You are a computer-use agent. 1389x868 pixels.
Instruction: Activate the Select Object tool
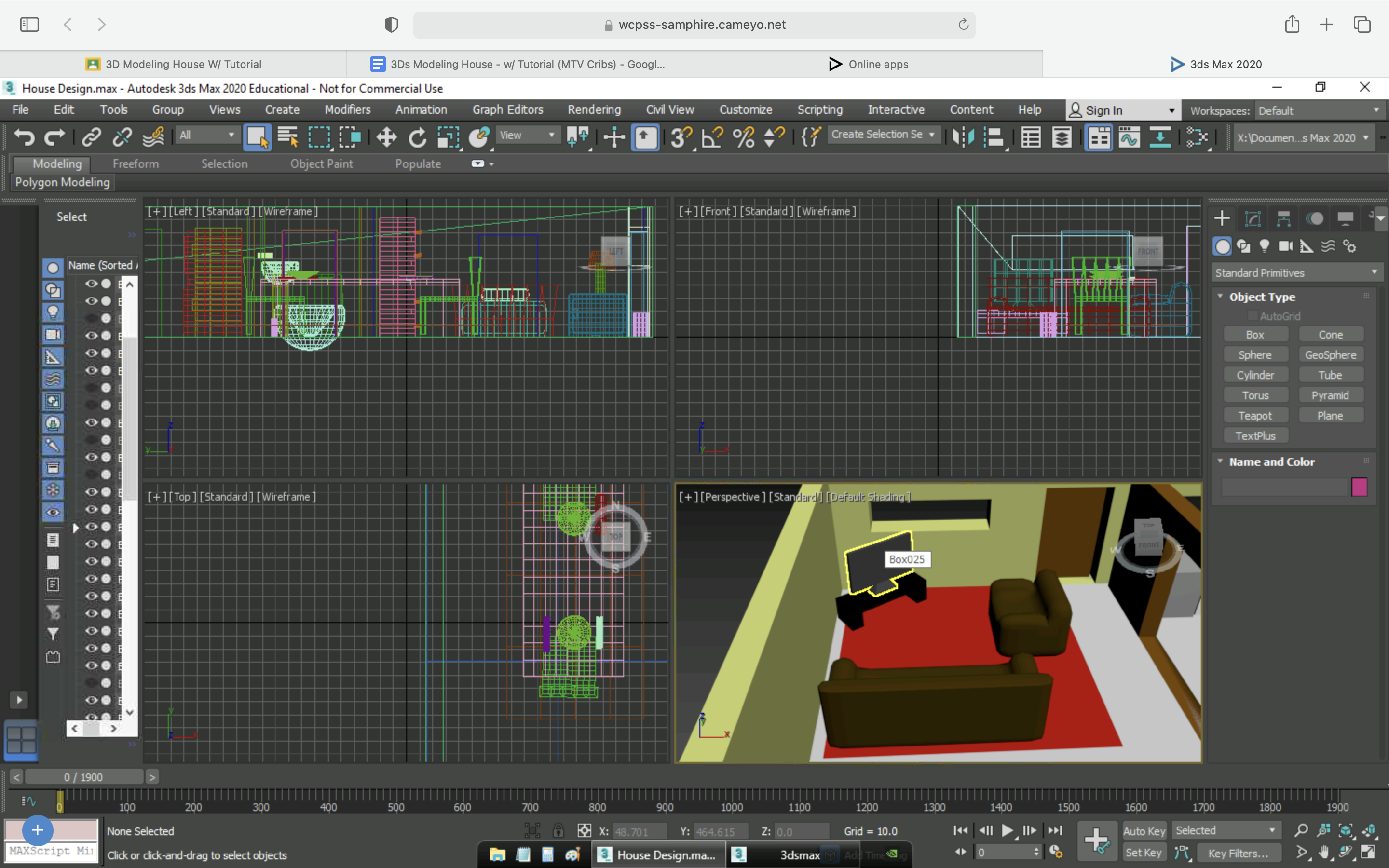(257, 137)
